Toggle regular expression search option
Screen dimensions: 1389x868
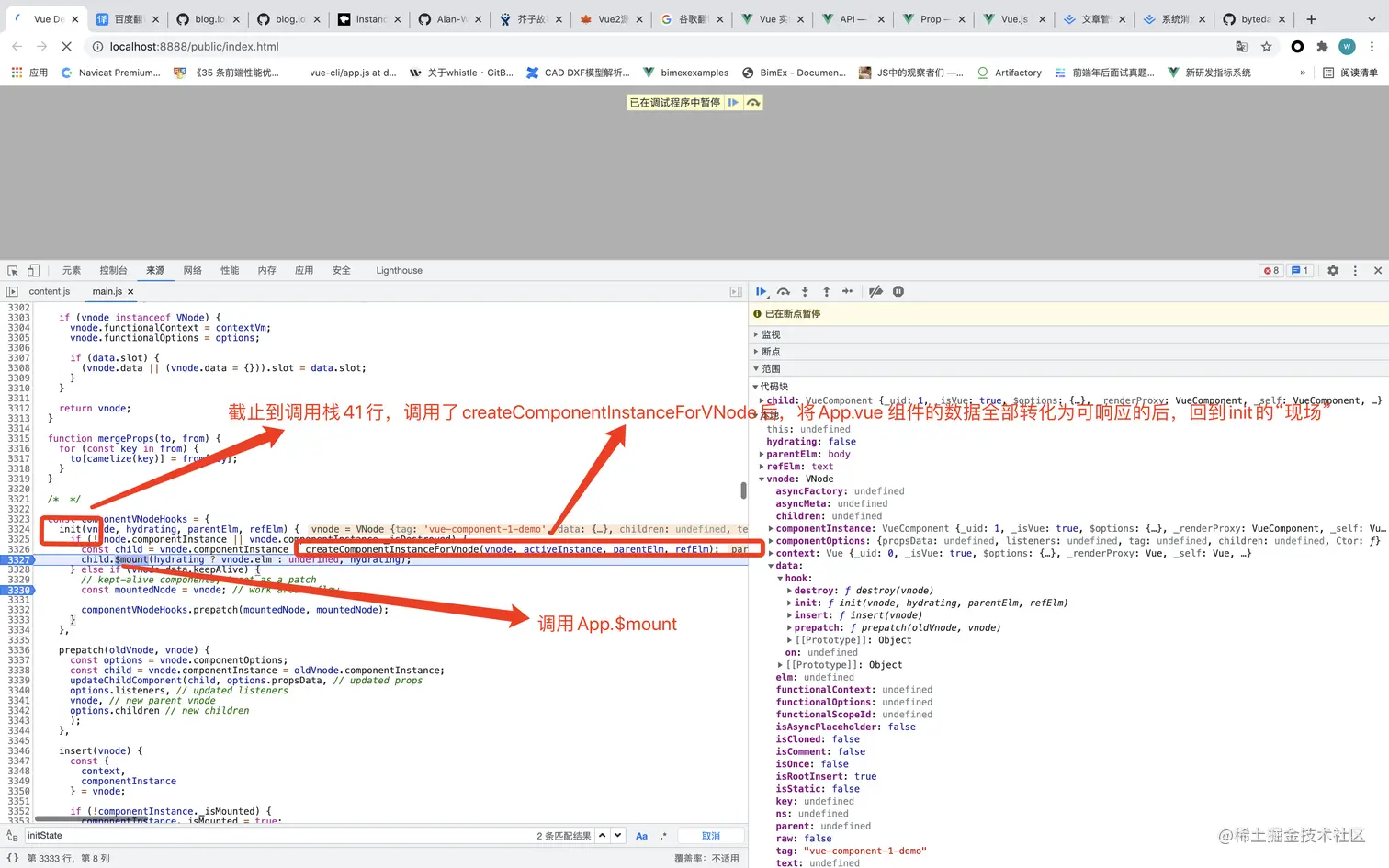(663, 836)
